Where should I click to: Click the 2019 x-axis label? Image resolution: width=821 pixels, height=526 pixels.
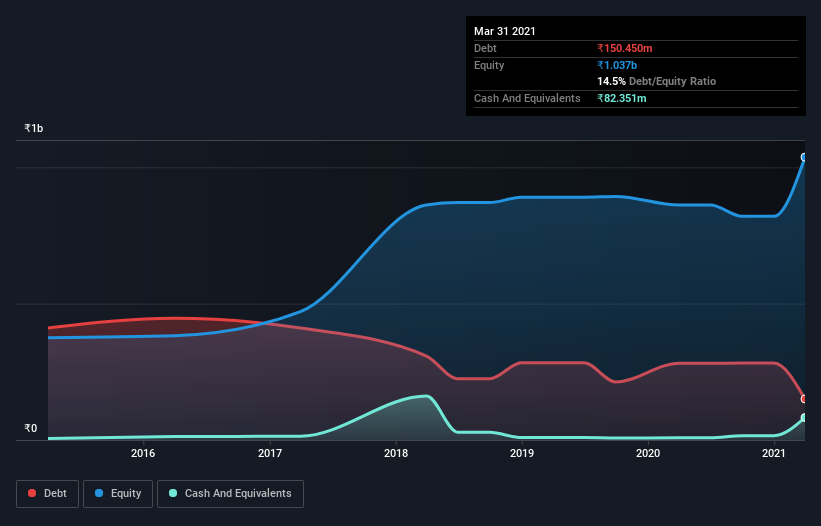click(x=522, y=453)
